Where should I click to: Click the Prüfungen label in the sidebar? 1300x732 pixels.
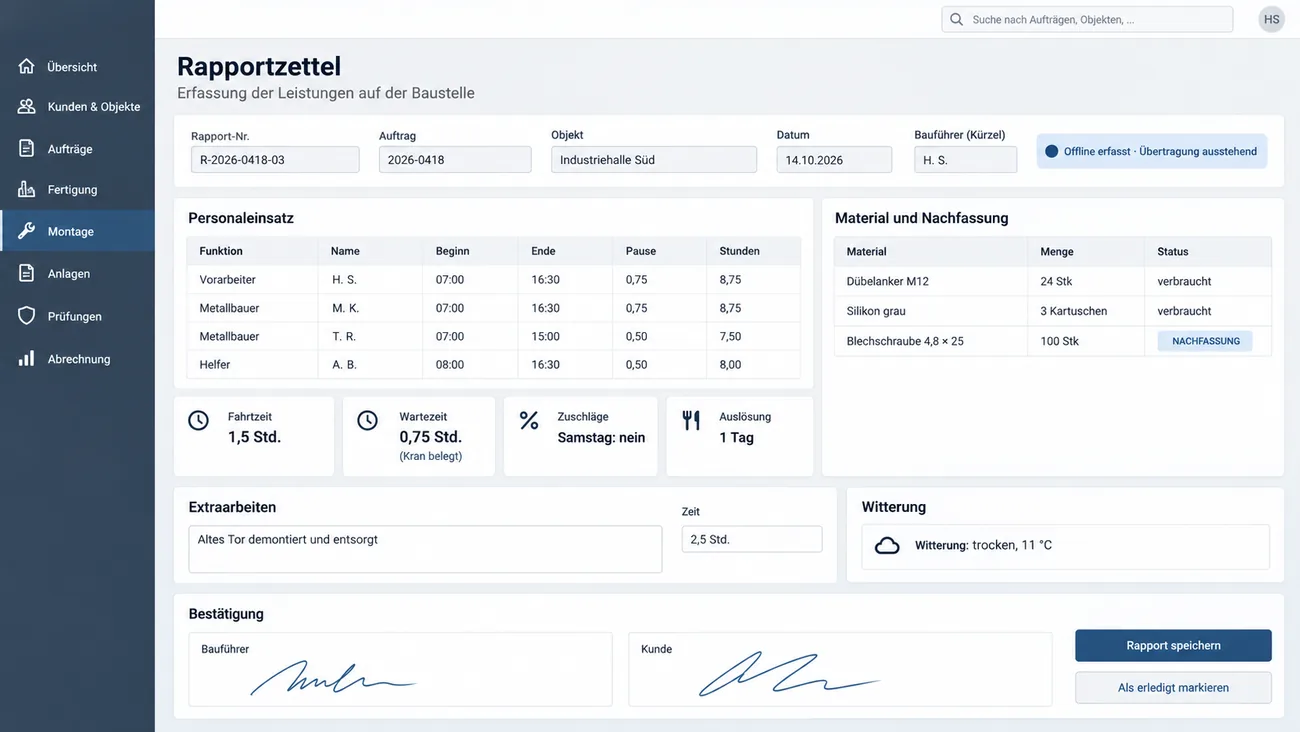click(75, 316)
